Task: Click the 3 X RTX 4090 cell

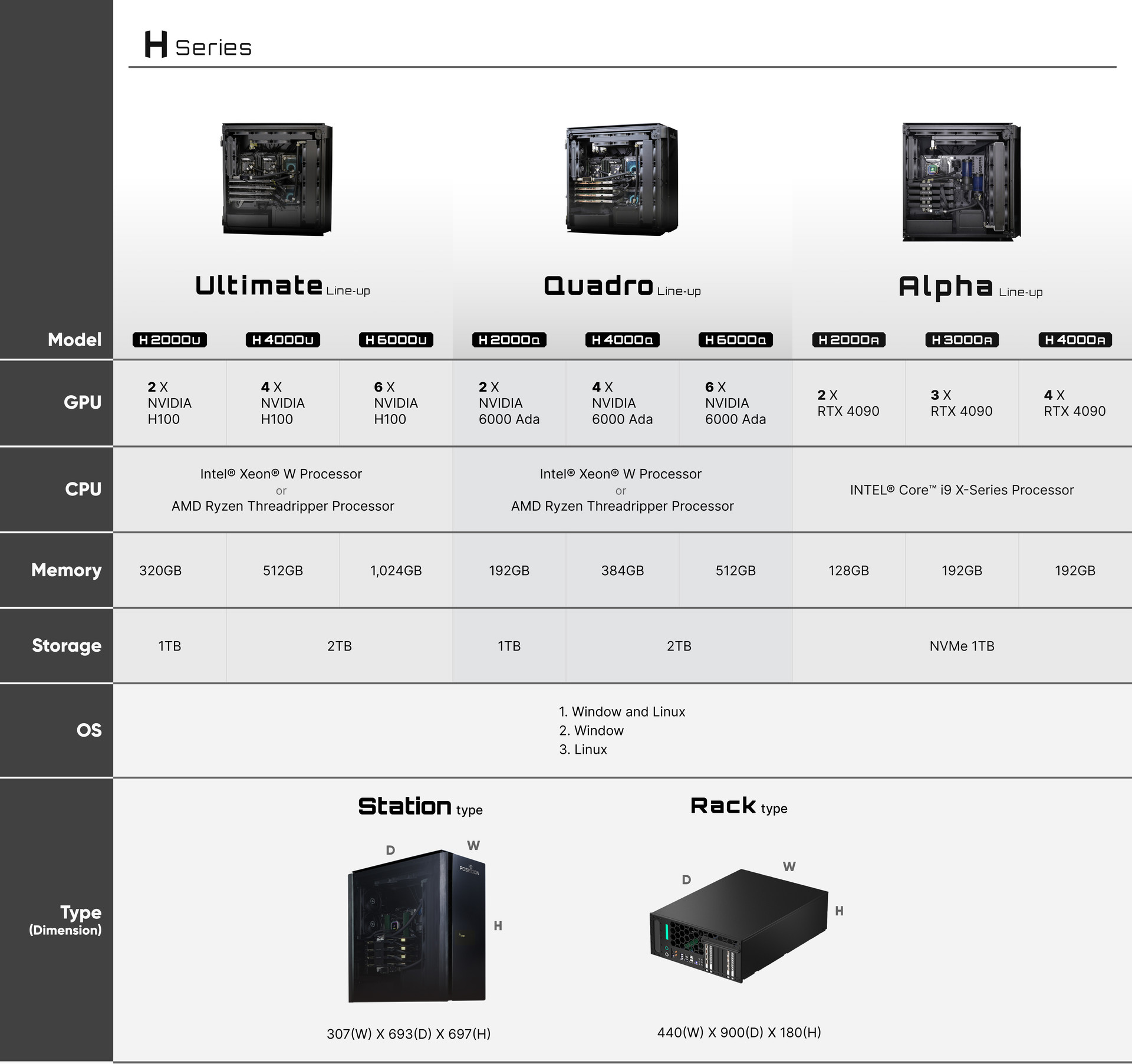Action: tap(962, 403)
